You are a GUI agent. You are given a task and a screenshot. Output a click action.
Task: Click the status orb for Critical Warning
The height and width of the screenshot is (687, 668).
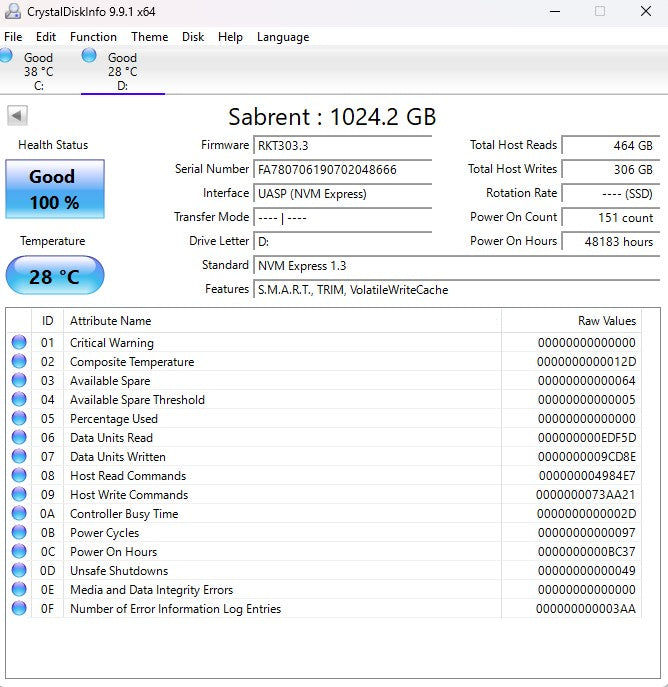pyautogui.click(x=19, y=342)
